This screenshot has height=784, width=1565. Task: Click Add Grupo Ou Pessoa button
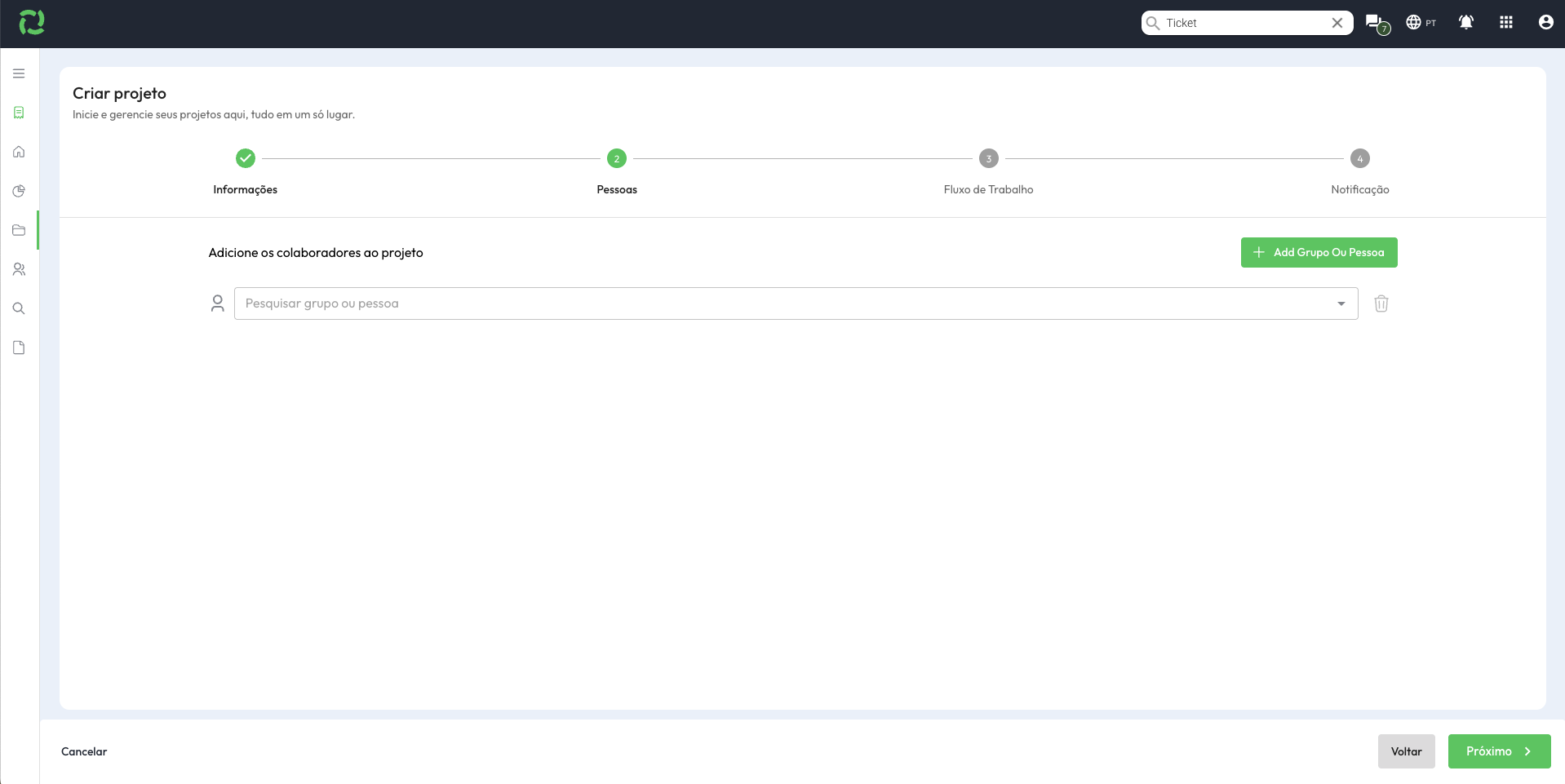1319,252
